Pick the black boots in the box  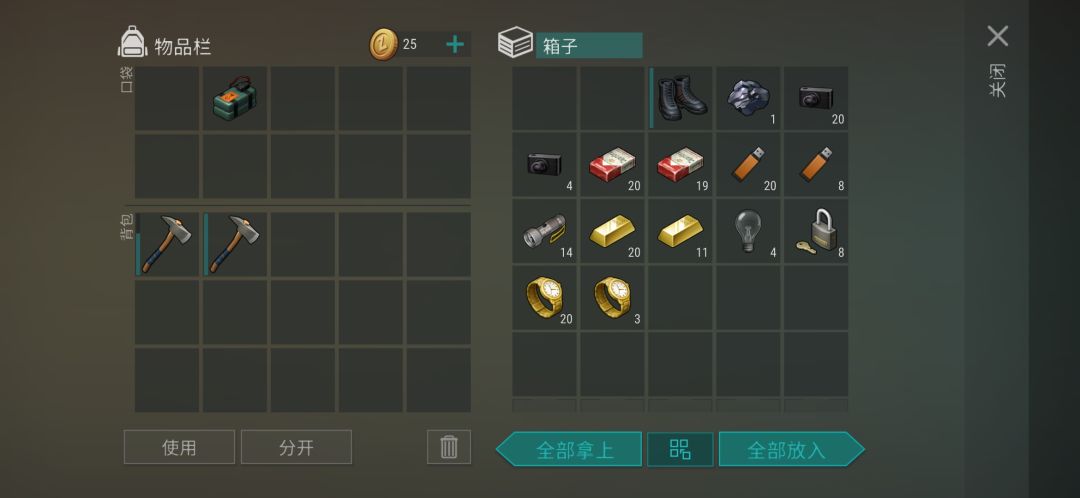[681, 98]
